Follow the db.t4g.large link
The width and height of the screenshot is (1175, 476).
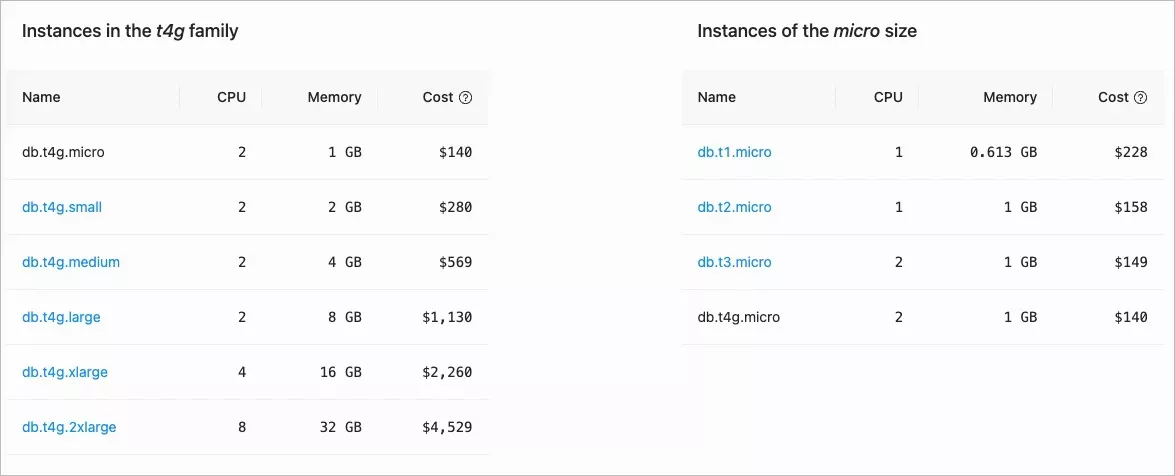pyautogui.click(x=61, y=318)
